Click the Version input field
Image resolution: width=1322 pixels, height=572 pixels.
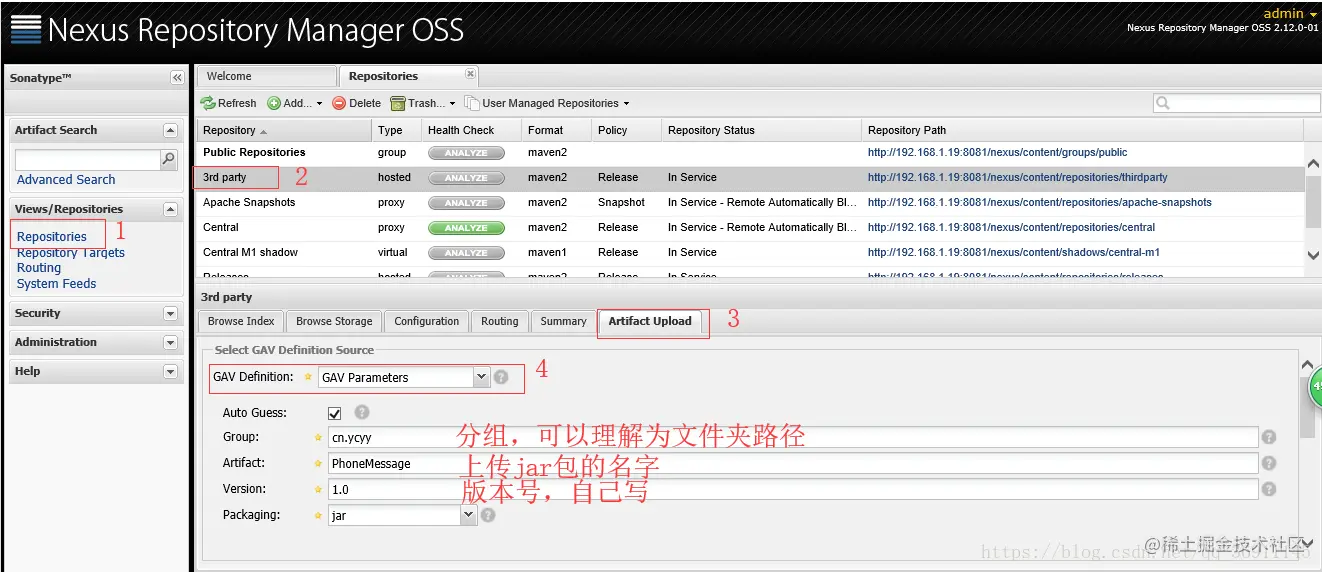[792, 490]
